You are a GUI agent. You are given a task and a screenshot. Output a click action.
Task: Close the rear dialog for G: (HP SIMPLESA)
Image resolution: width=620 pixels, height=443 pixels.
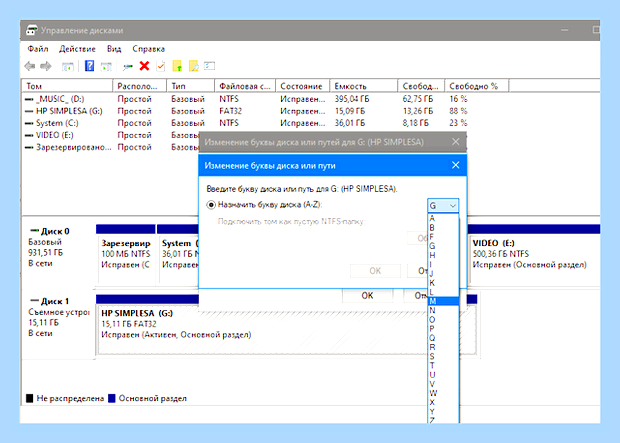point(456,142)
